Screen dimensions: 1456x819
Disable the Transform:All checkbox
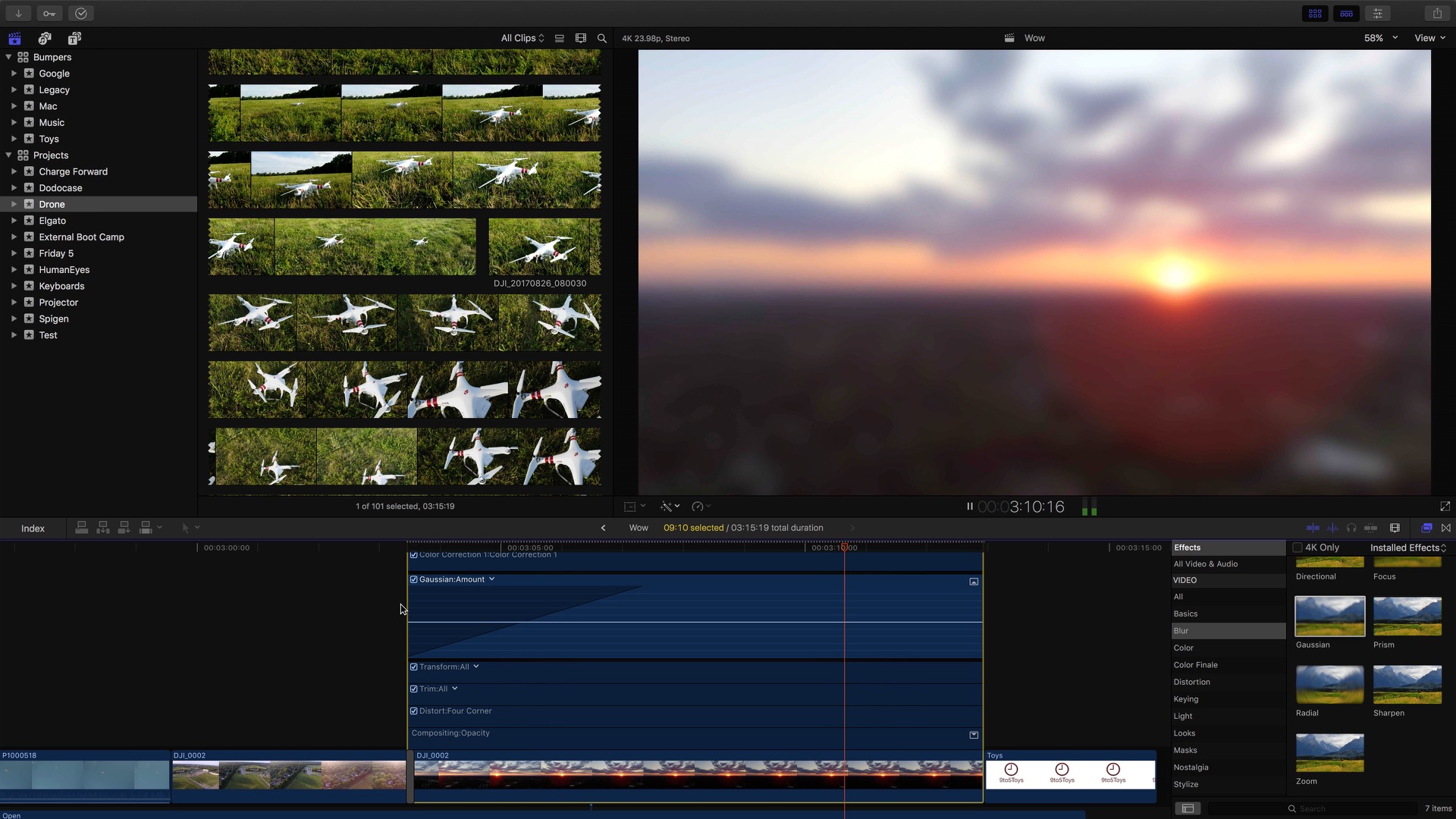pyautogui.click(x=414, y=667)
